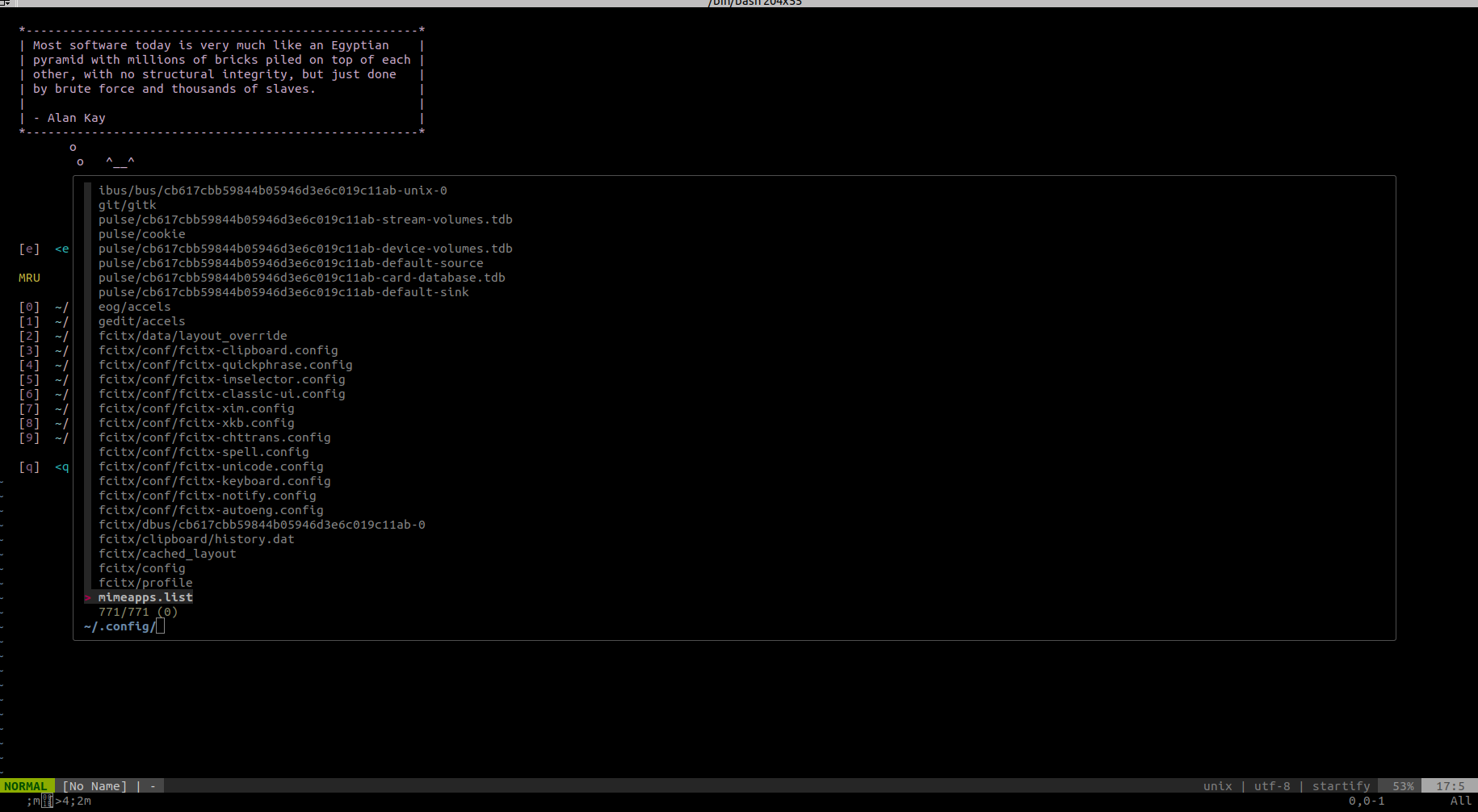Click the MRU section header
The image size is (1478, 812).
coord(29,278)
